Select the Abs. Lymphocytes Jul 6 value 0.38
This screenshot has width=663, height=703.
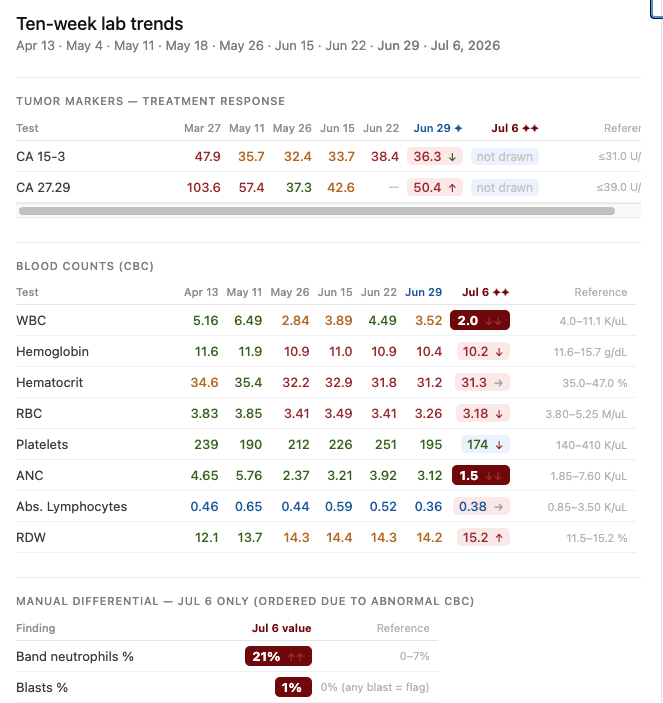(481, 507)
